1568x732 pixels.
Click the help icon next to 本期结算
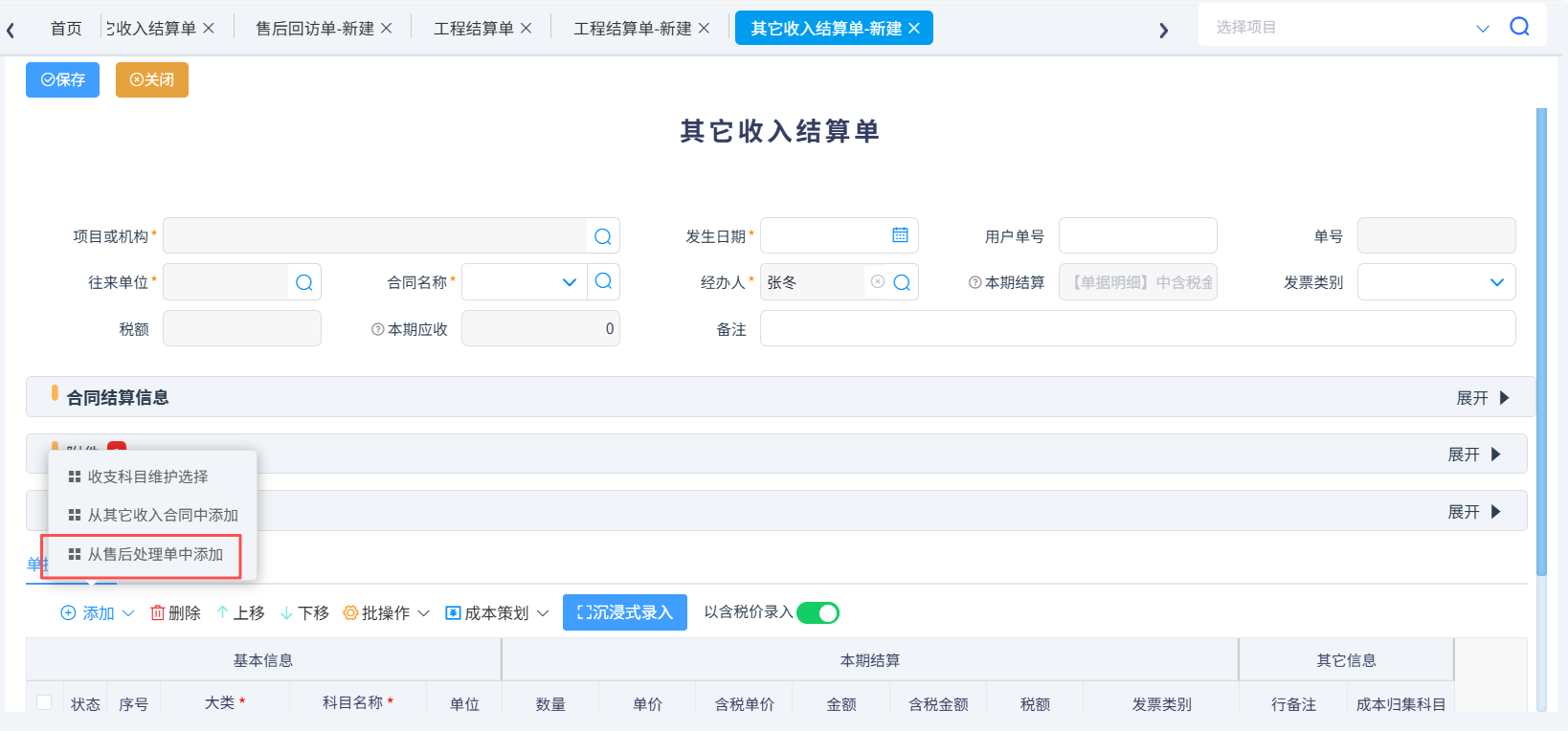[974, 282]
